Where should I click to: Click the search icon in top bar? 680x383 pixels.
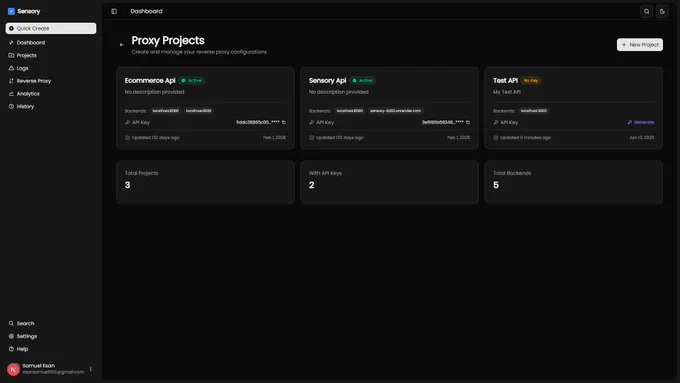647,11
